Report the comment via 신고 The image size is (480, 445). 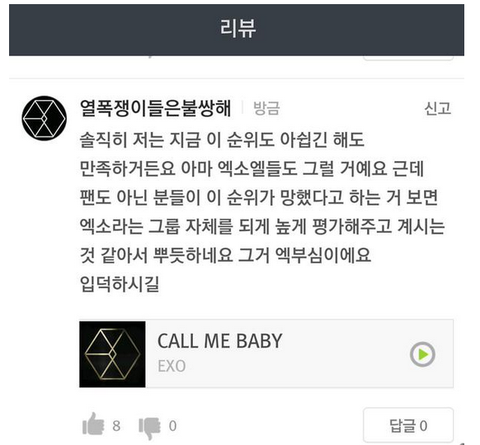tap(438, 109)
